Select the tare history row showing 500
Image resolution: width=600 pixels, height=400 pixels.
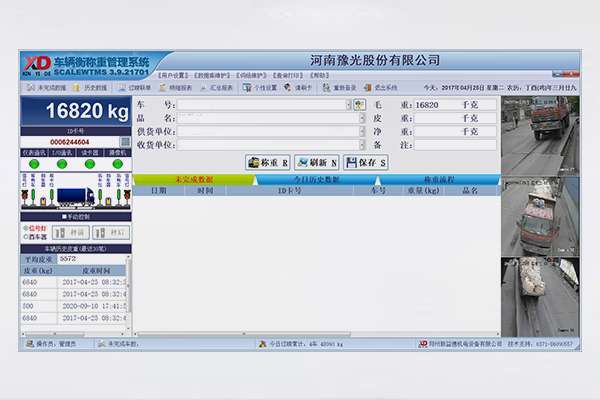click(x=73, y=306)
